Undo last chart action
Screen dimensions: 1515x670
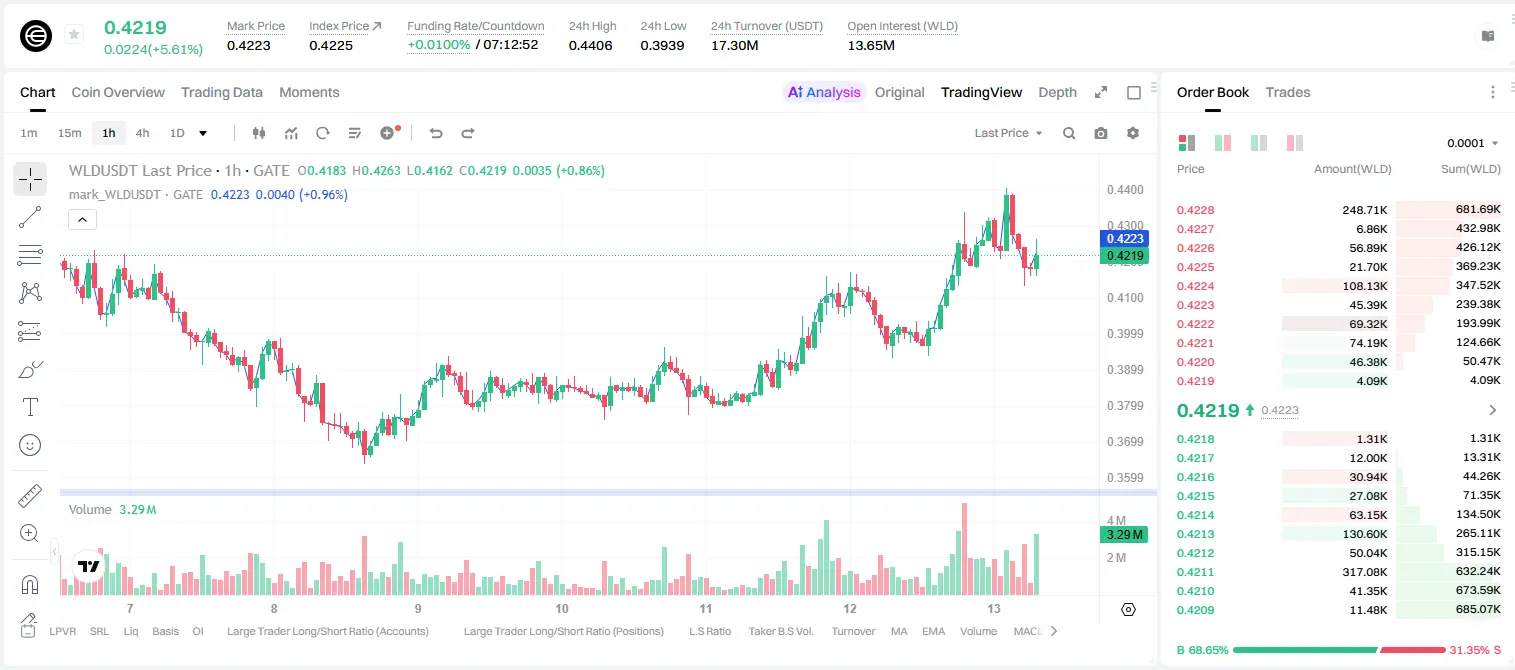point(435,133)
